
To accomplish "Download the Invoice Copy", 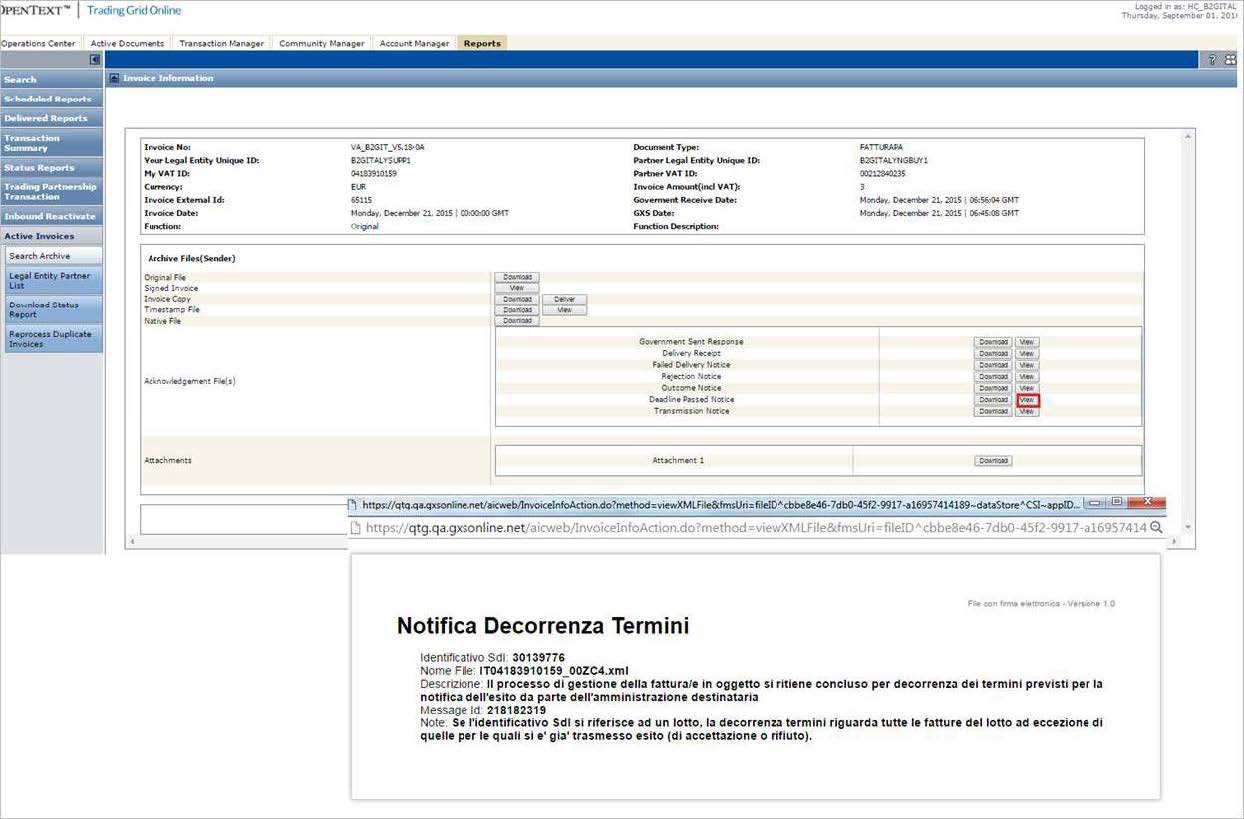I will (517, 299).
